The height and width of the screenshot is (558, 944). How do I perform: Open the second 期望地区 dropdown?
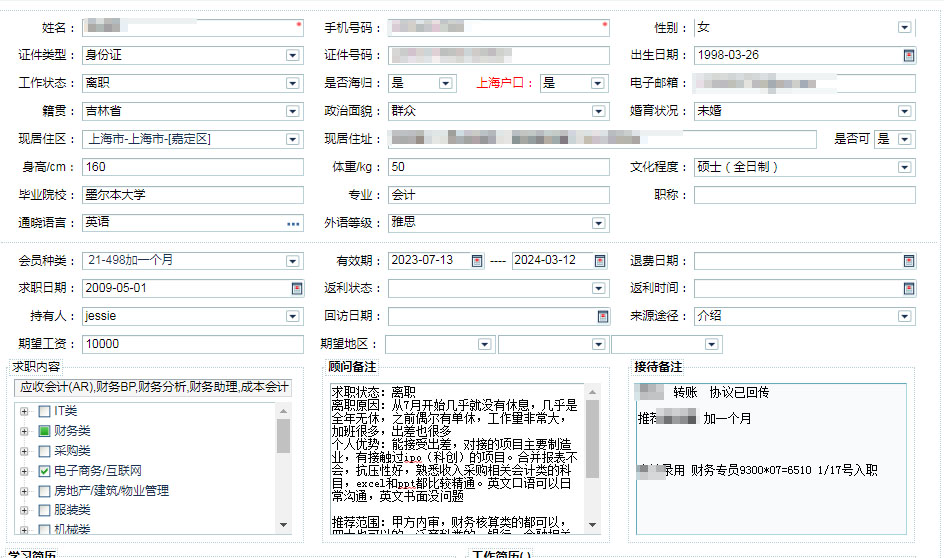click(598, 344)
